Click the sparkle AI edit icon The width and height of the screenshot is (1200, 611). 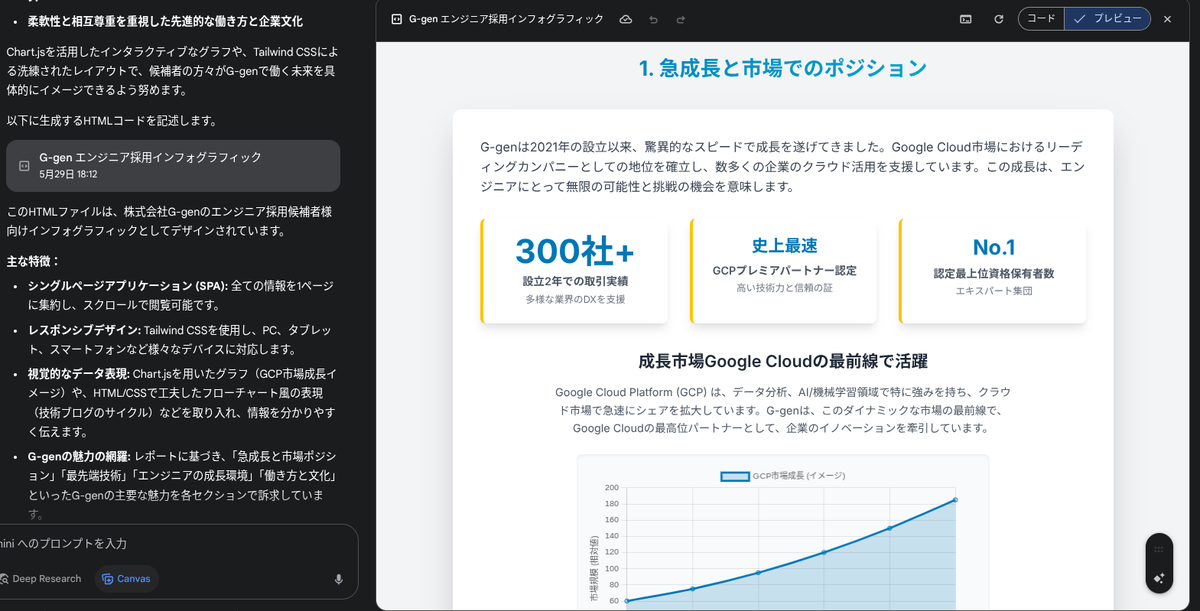(1159, 578)
